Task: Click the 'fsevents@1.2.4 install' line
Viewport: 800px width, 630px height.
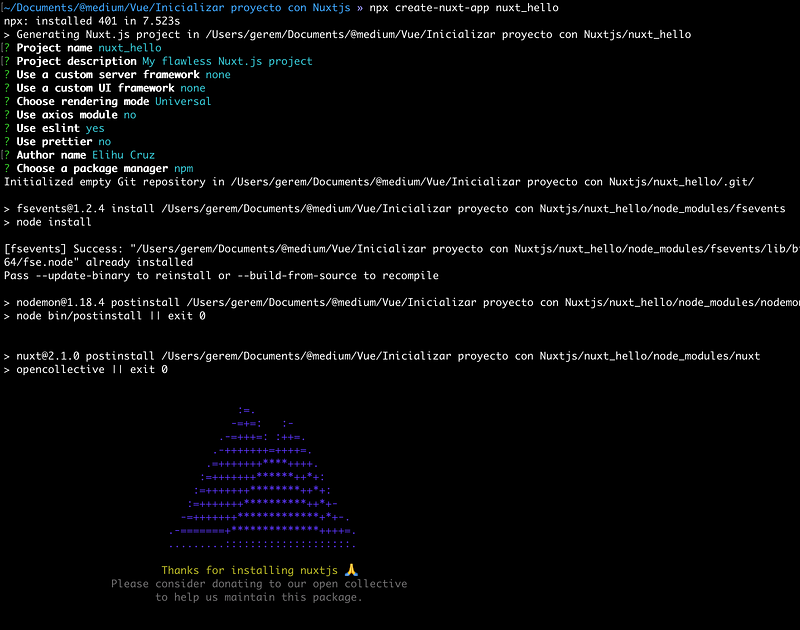Action: point(394,209)
